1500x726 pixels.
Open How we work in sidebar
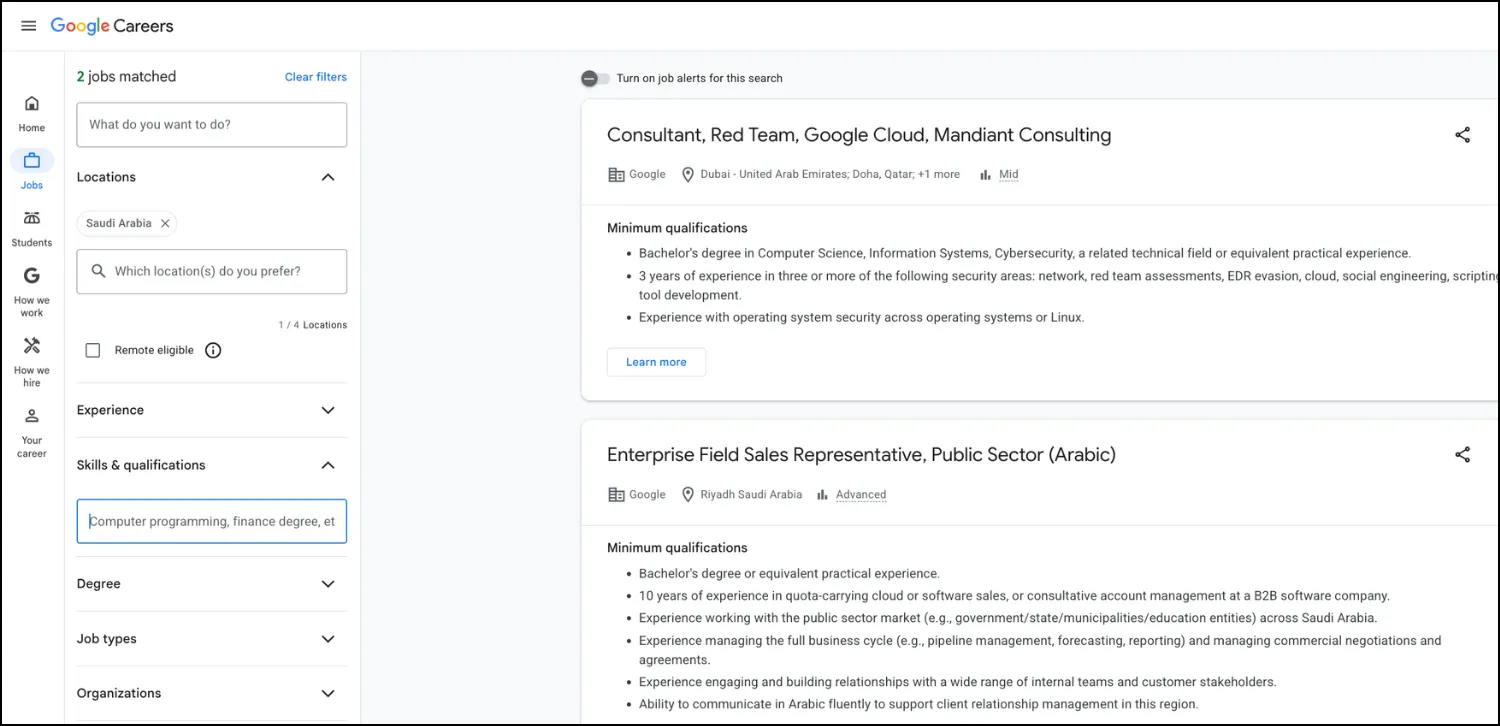(x=32, y=292)
